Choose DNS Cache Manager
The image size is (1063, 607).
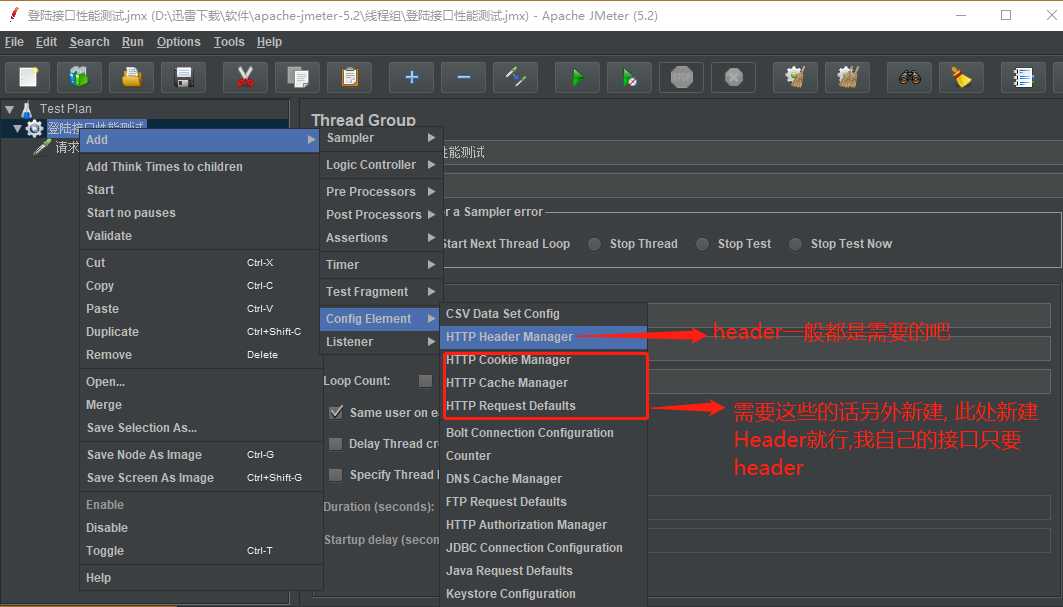point(544,479)
